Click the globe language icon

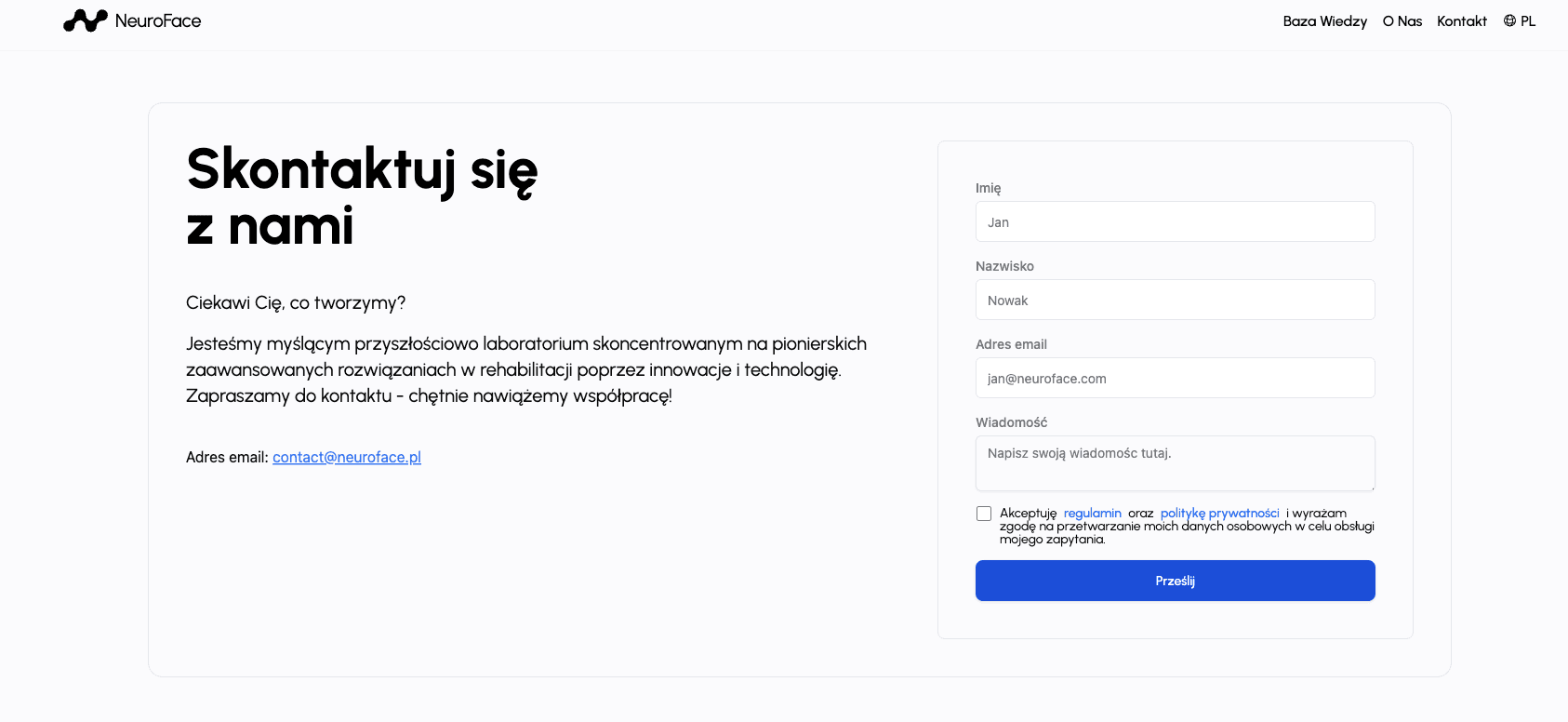[x=1509, y=20]
